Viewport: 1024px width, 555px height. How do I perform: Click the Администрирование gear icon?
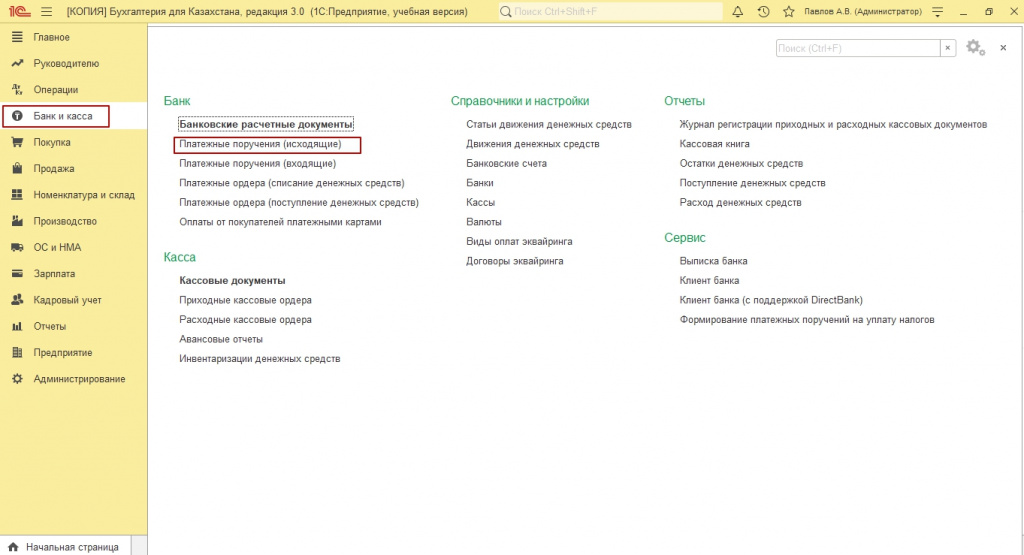[x=17, y=379]
